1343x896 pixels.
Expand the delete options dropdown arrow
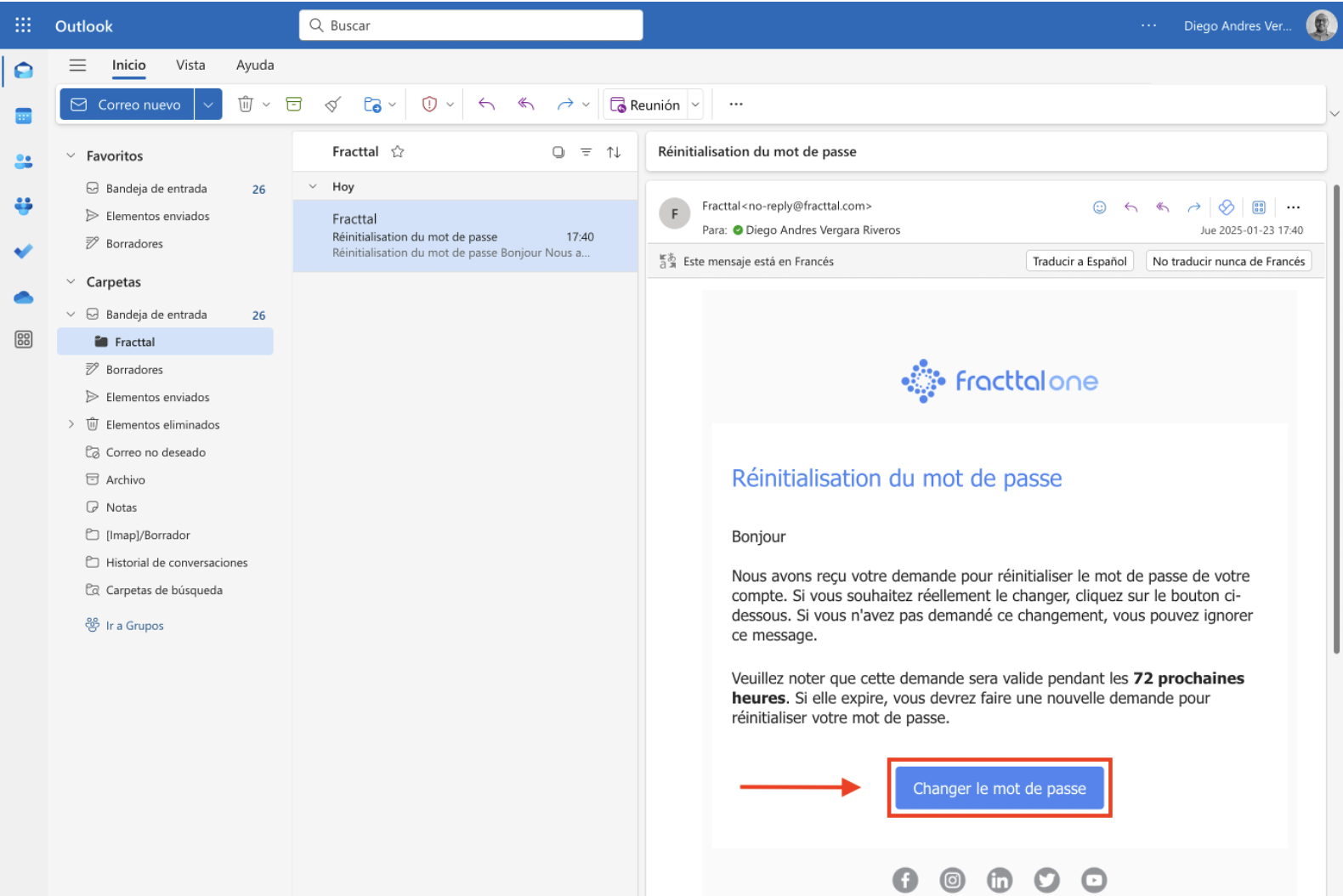click(x=266, y=105)
